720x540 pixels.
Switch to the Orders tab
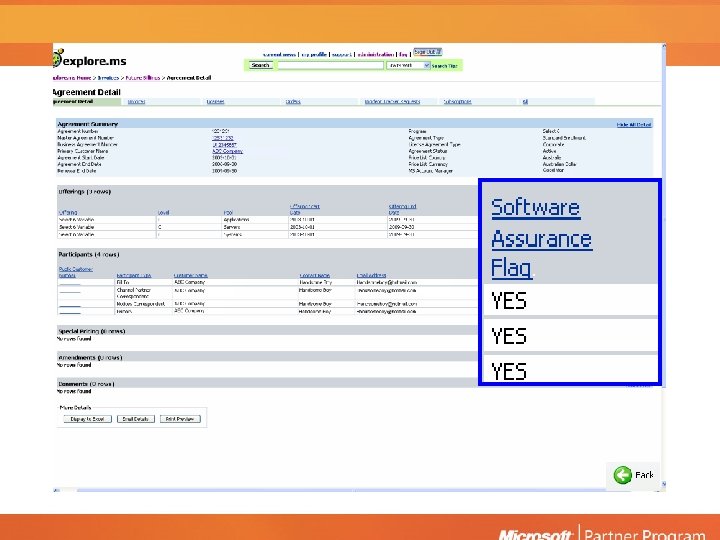[x=293, y=101]
